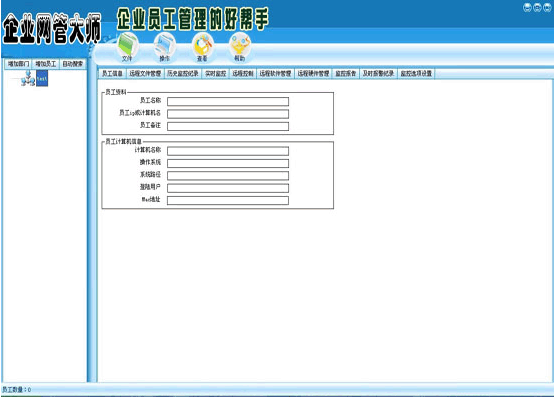Open the 监控报告 tab

click(346, 73)
